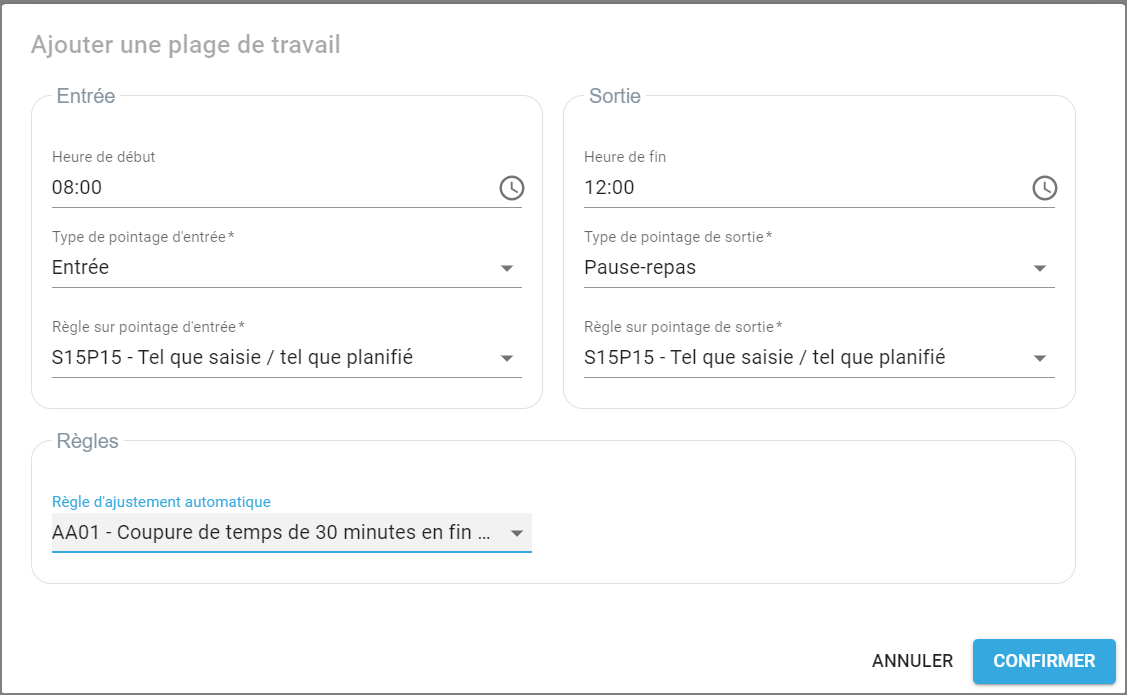Click the Ajouter une plage de travail title
Viewport: 1127px width, 695px height.
[x=186, y=45]
